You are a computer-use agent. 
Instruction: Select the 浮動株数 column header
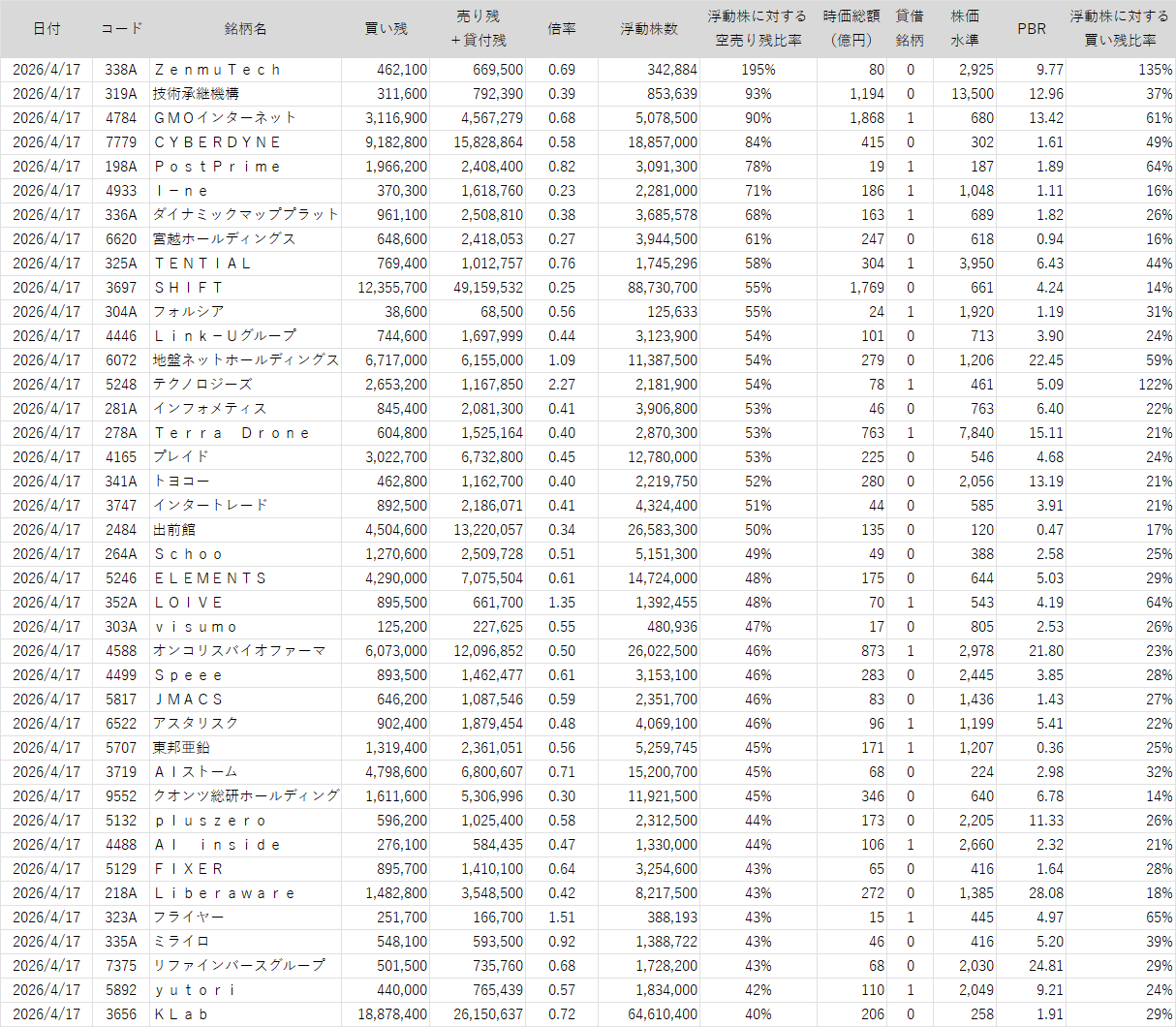tap(649, 29)
